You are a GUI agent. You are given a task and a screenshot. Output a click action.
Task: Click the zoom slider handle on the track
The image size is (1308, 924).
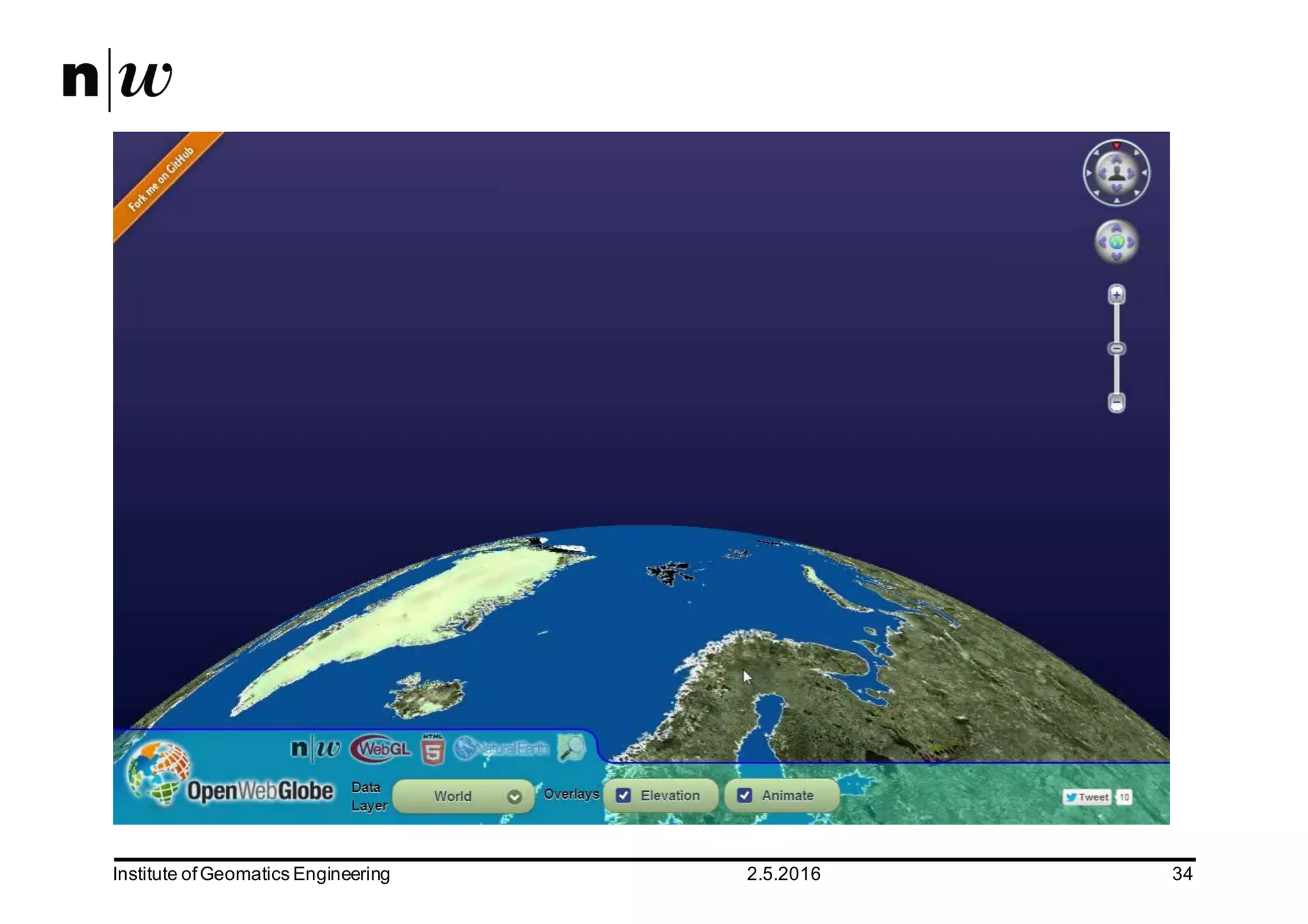tap(1116, 349)
